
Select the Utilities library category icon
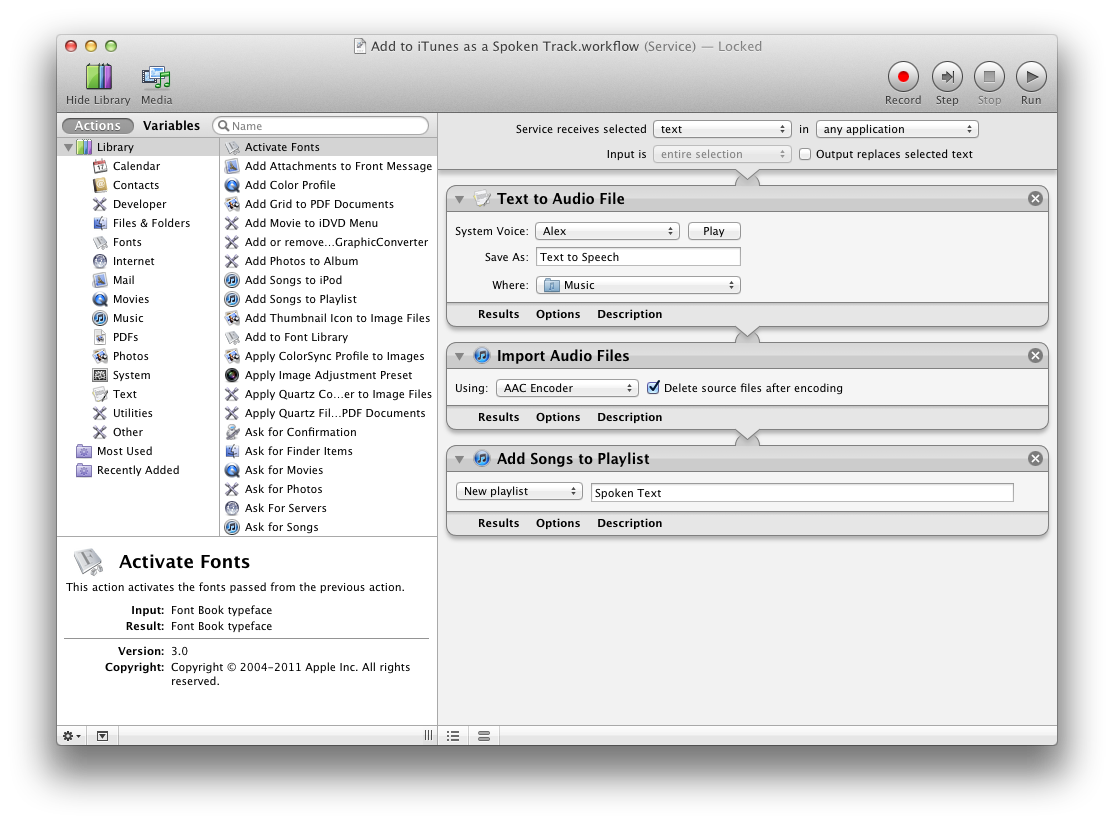pyautogui.click(x=100, y=413)
